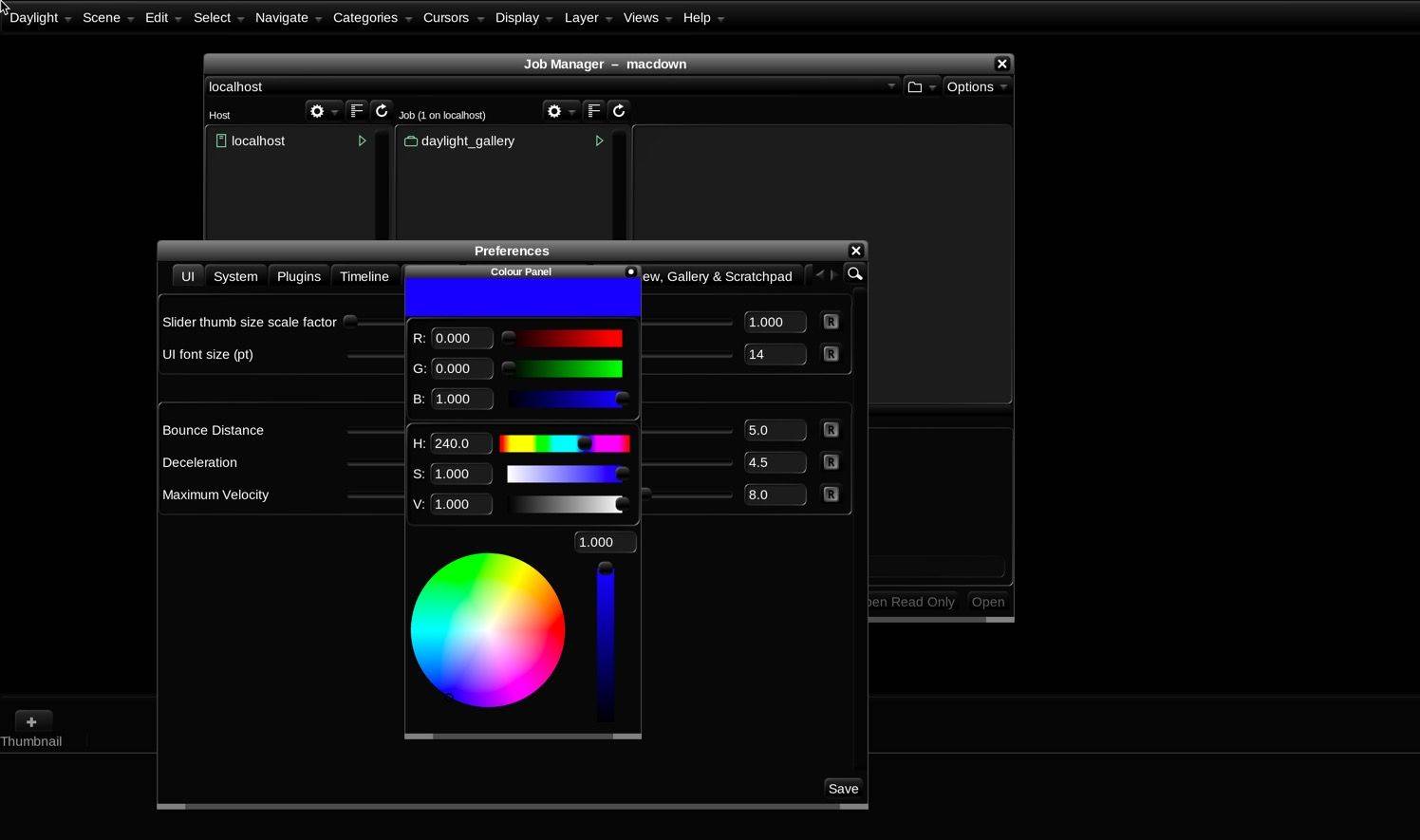Reset the UI font size with R button
Screen dimensions: 1420x840
tap(831, 353)
